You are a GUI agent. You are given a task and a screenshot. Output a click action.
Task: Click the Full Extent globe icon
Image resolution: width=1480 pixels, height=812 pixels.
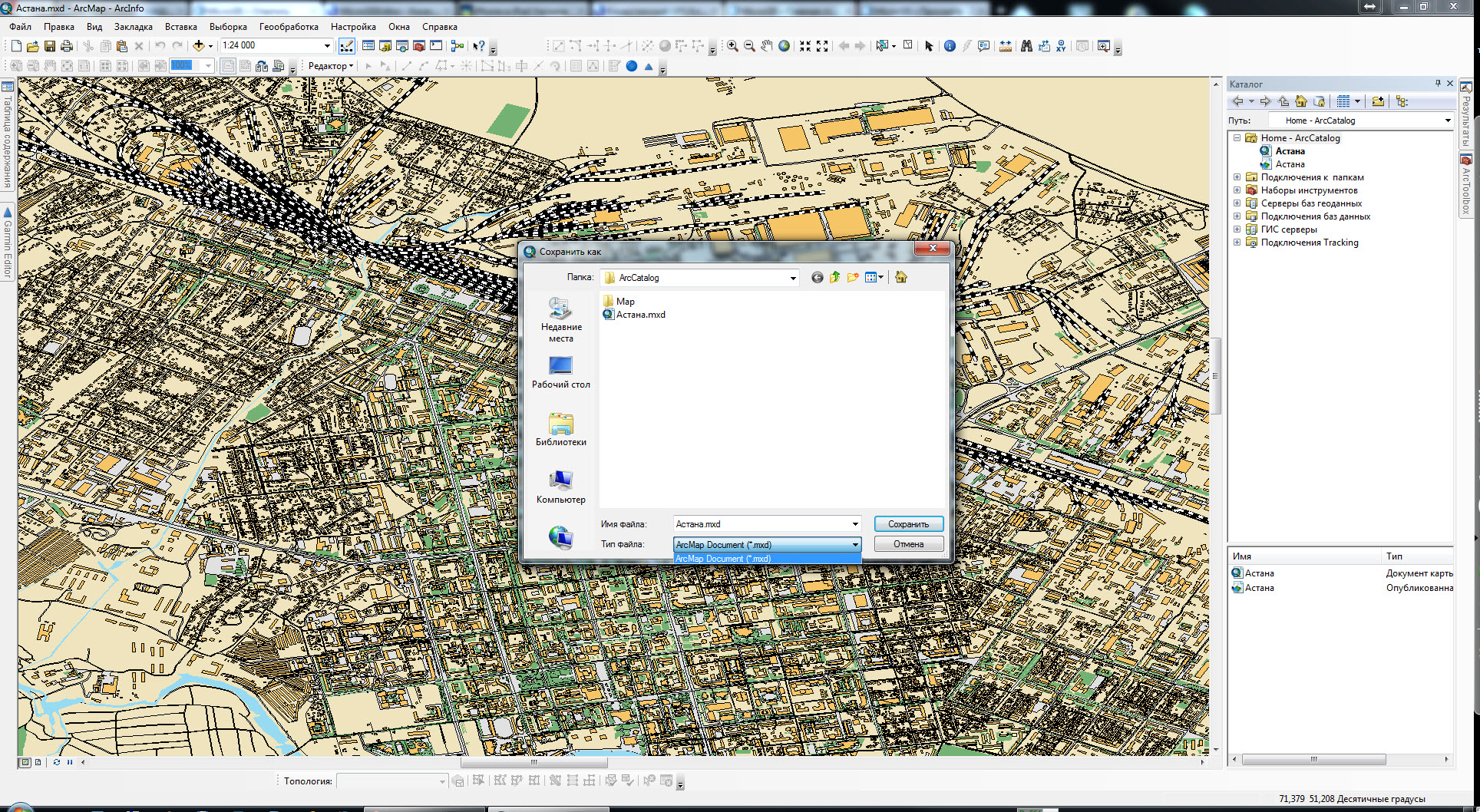click(784, 46)
